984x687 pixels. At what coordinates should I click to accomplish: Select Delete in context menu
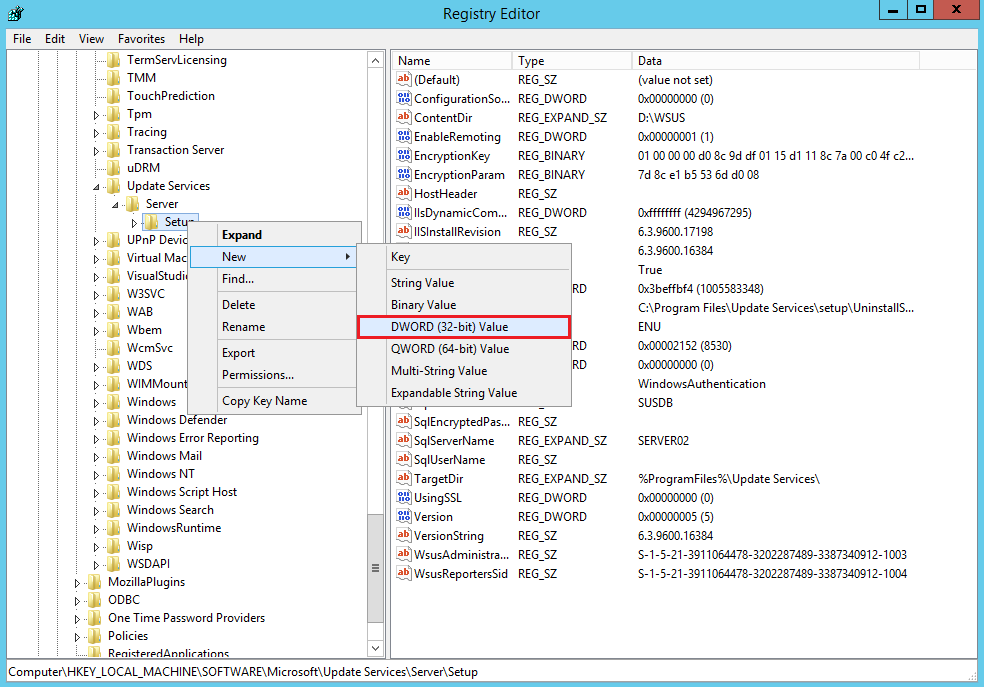point(274,304)
